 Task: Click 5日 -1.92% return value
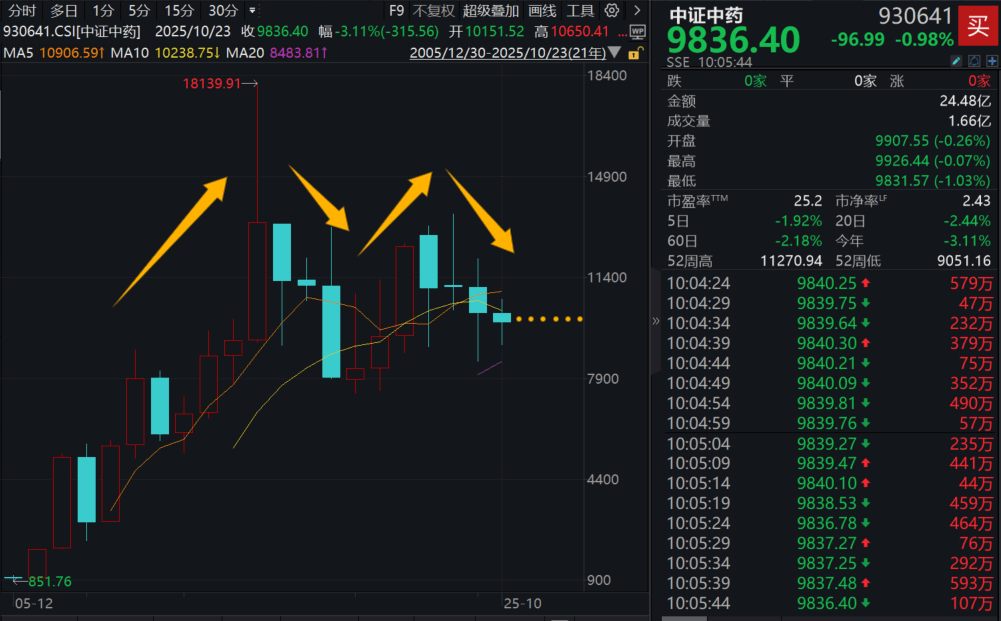798,221
